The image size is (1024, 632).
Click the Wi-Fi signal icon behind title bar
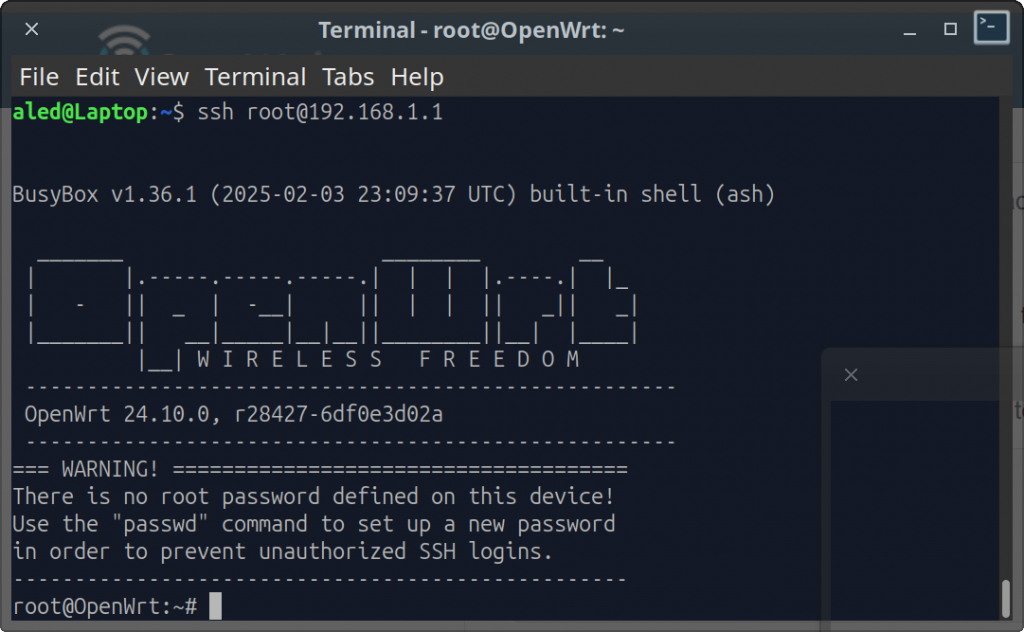click(x=124, y=40)
